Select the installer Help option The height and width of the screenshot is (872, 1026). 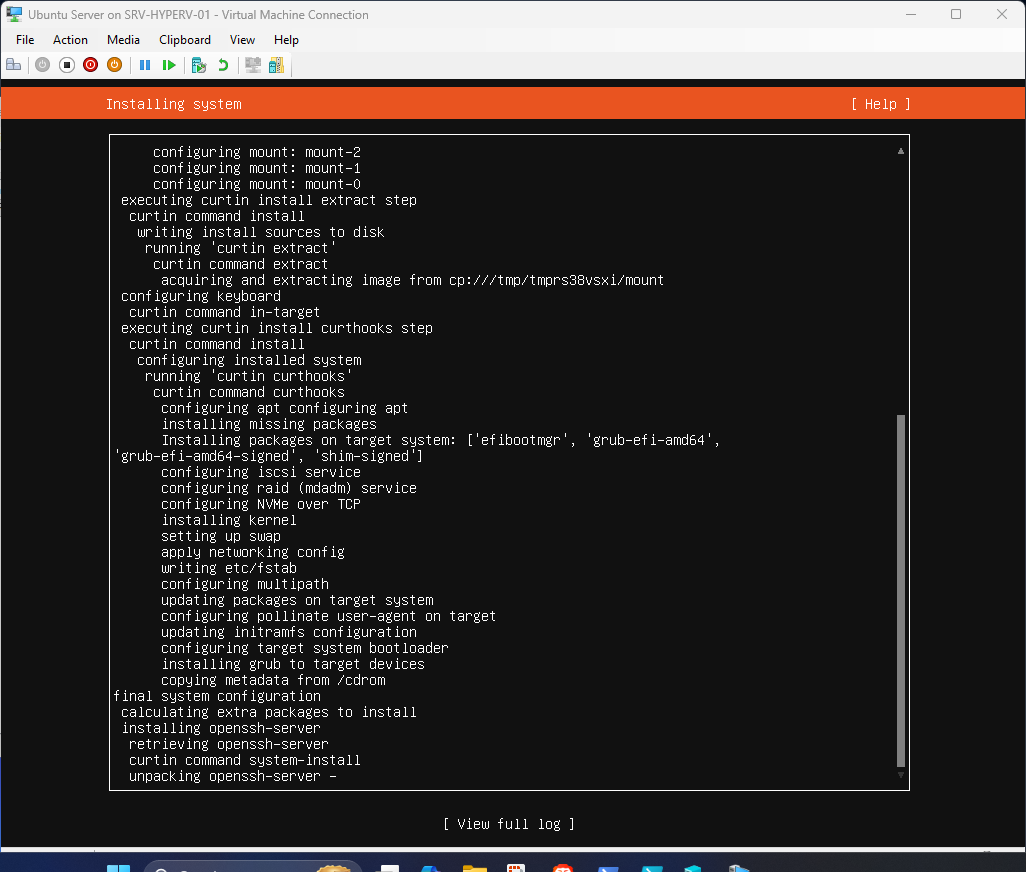(x=879, y=103)
